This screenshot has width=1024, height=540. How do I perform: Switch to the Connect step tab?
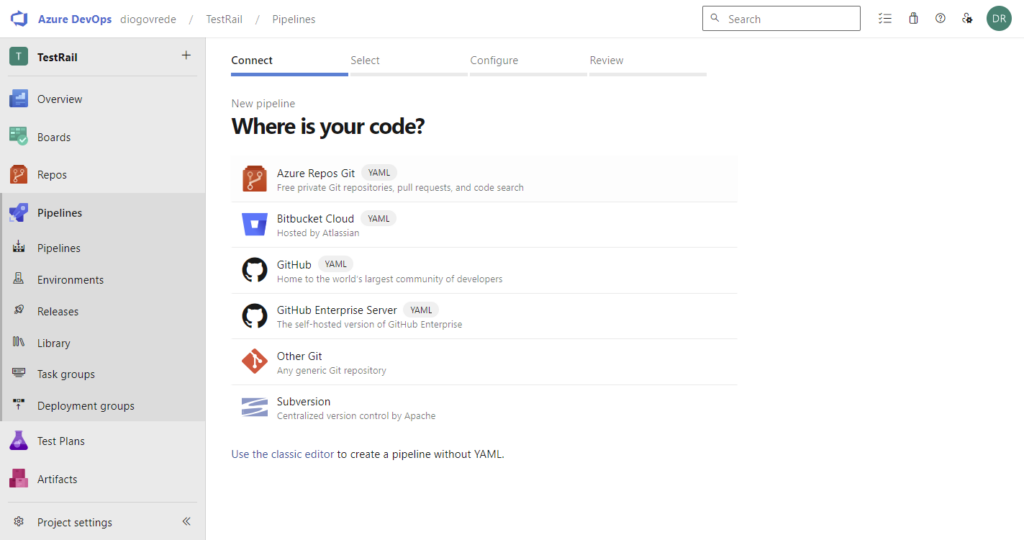(252, 61)
